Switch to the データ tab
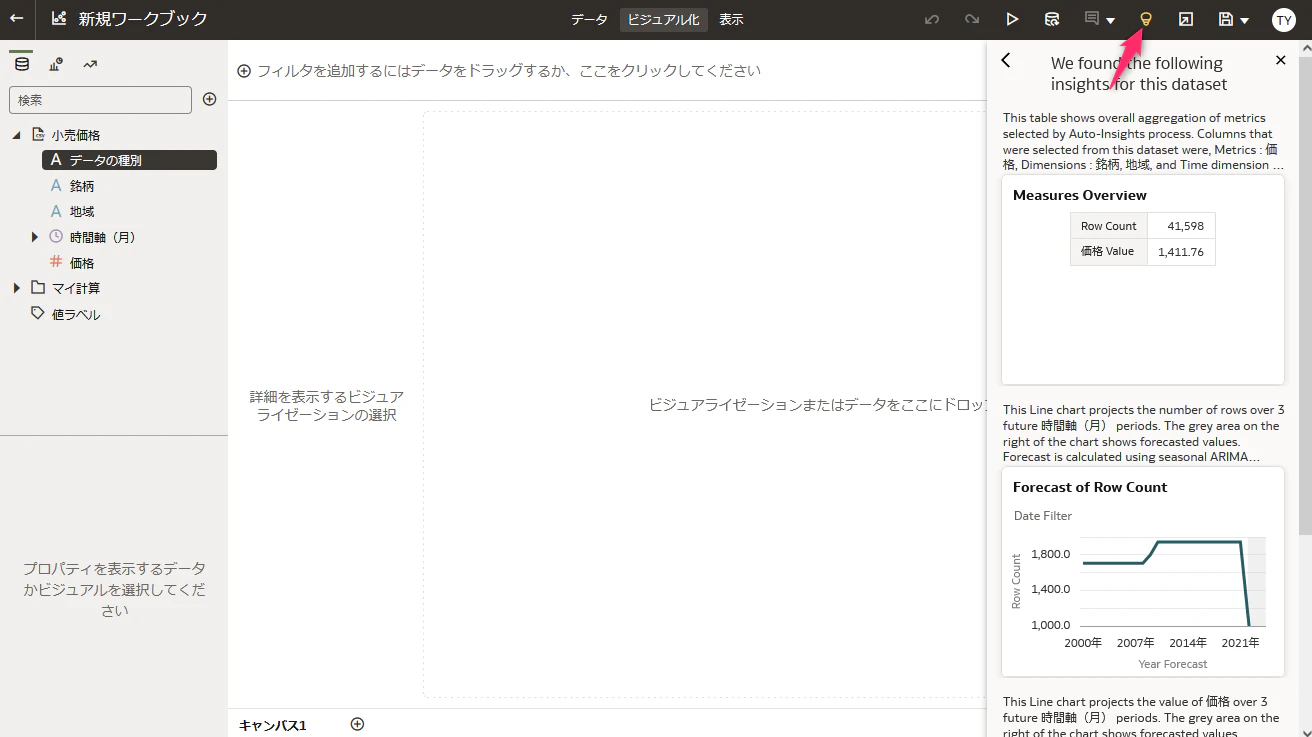Image resolution: width=1312 pixels, height=737 pixels. (x=589, y=19)
